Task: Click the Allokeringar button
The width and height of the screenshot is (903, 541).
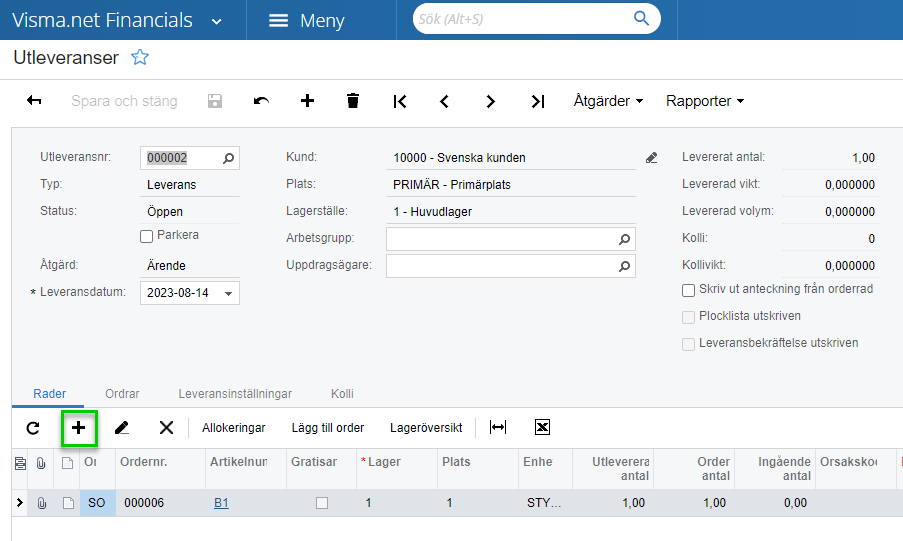Action: 234,427
